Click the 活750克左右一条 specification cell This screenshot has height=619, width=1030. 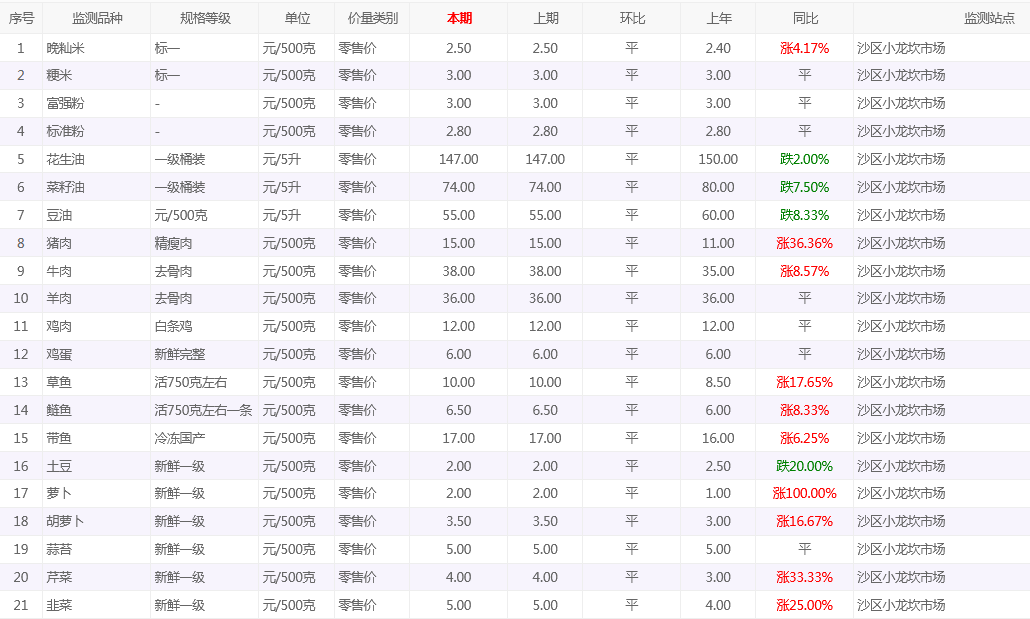204,411
